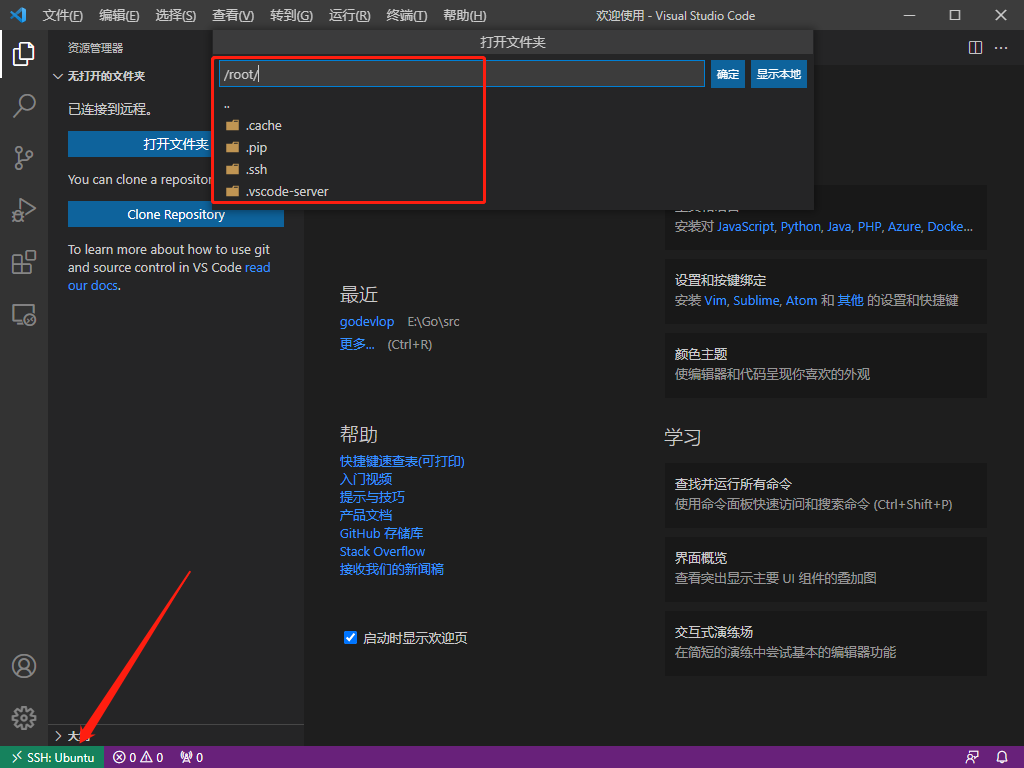Click the Python install link
The width and height of the screenshot is (1024, 768).
(x=800, y=227)
